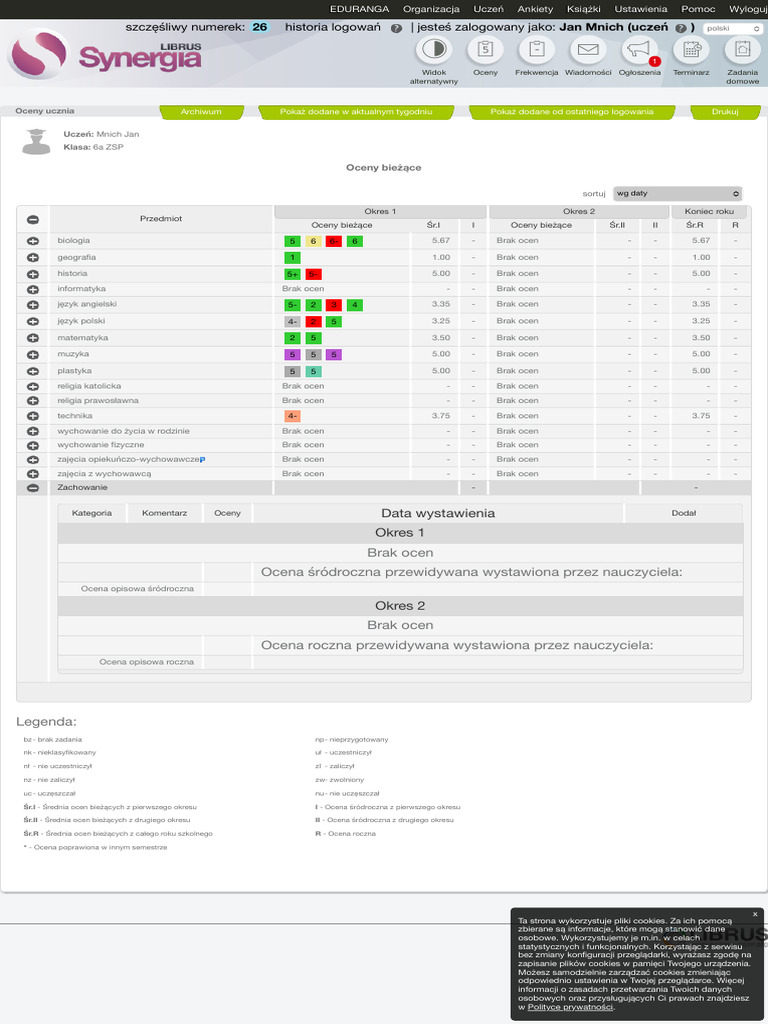Click the red 6- grade in biologia
Image resolution: width=768 pixels, height=1024 pixels.
coord(333,241)
